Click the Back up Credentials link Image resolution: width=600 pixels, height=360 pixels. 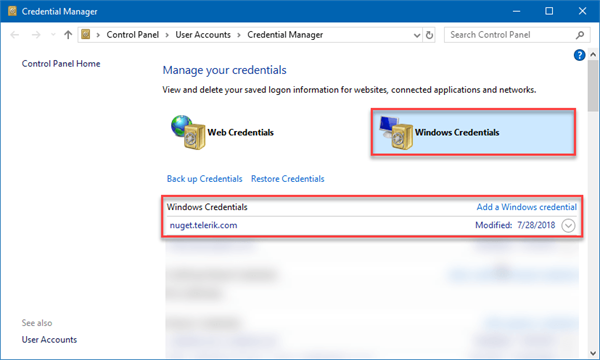coord(204,179)
